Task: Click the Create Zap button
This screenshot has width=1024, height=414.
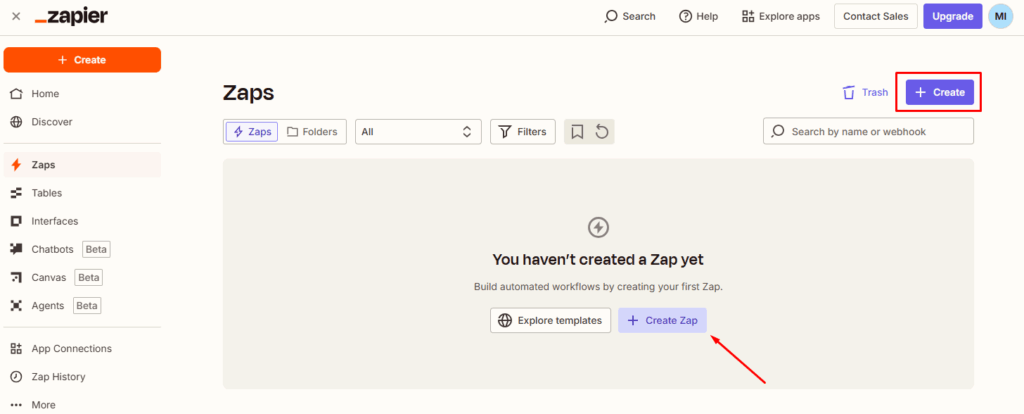Action: (x=663, y=320)
